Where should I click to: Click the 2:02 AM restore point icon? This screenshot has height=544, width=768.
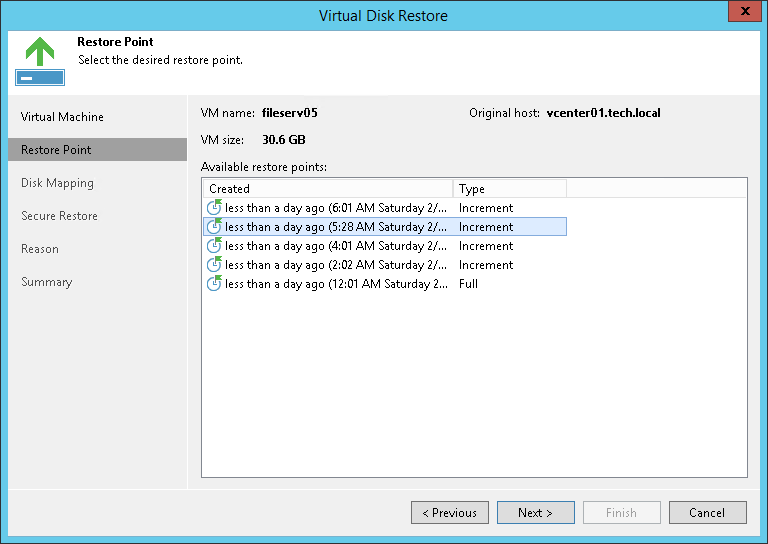point(214,265)
